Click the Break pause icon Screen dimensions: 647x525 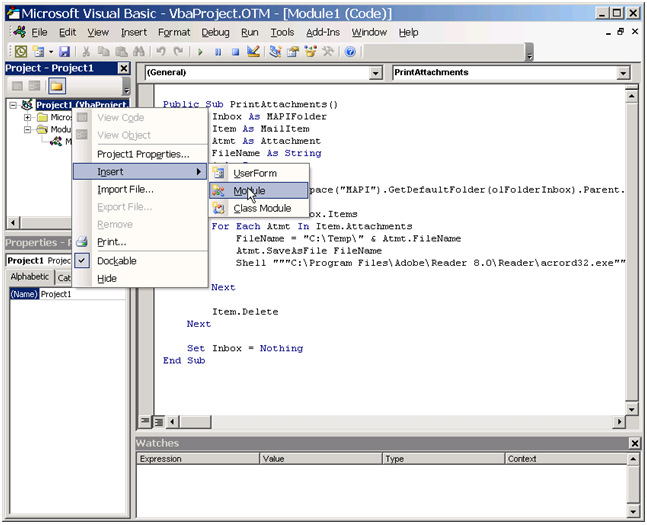click(x=218, y=52)
